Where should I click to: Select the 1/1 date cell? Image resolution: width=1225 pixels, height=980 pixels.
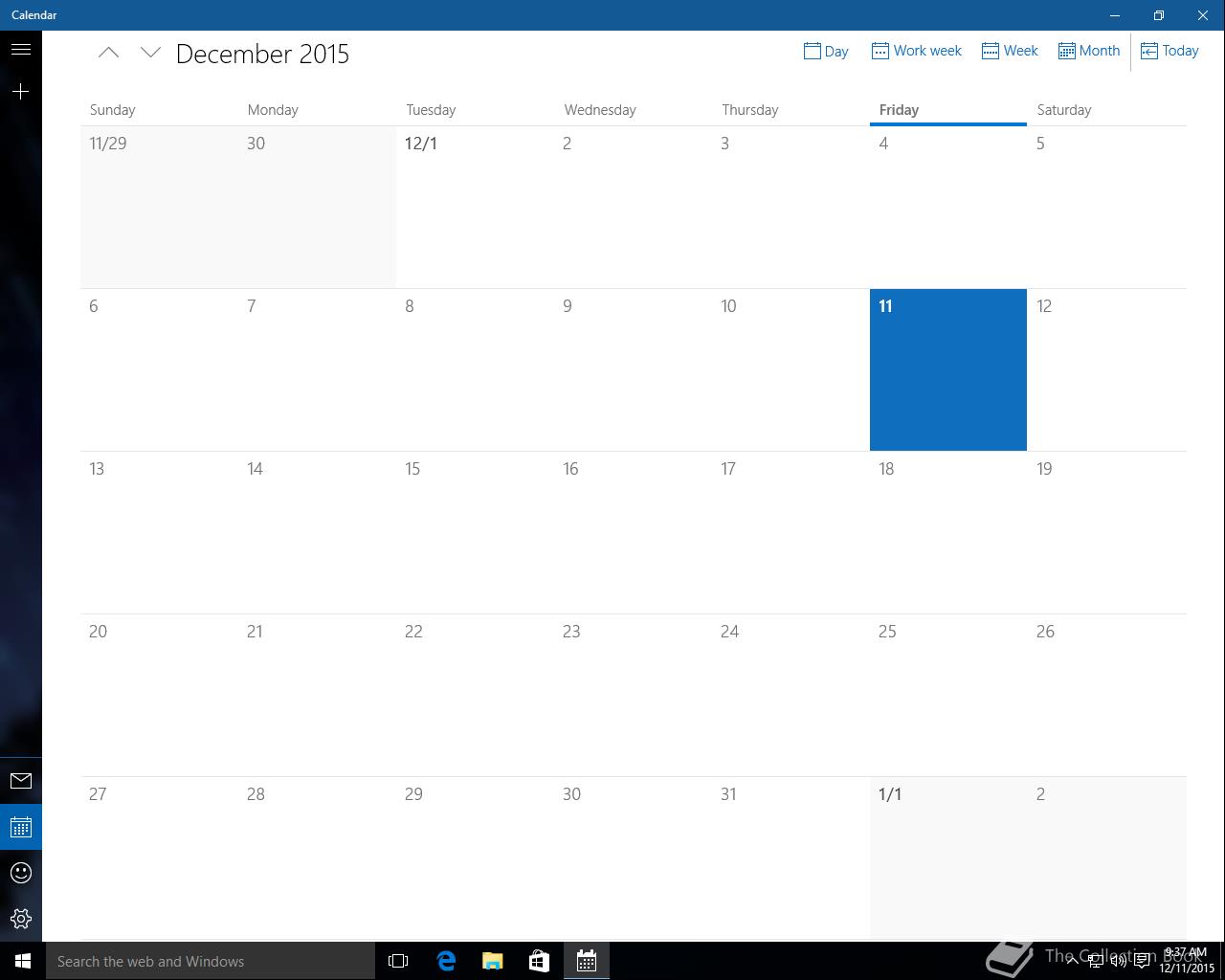point(948,858)
